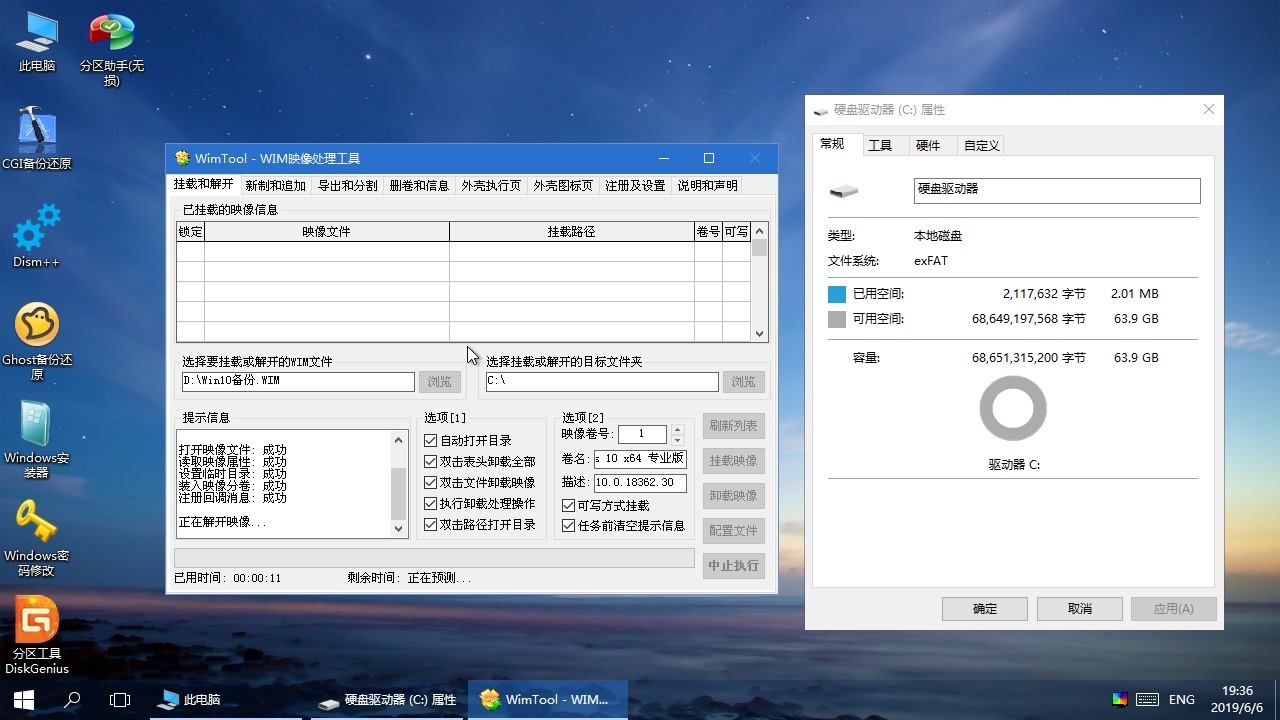The width and height of the screenshot is (1280, 720).
Task: Launch Dism++ desktop icon
Action: pyautogui.click(x=37, y=236)
